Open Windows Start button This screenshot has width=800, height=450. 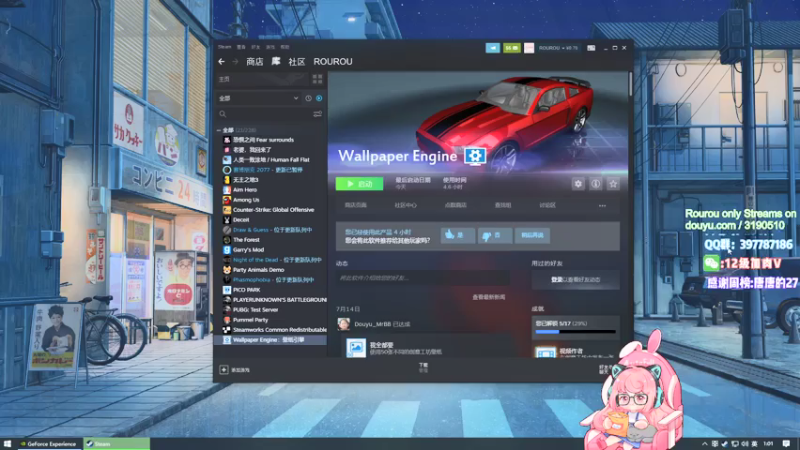tap(7, 444)
